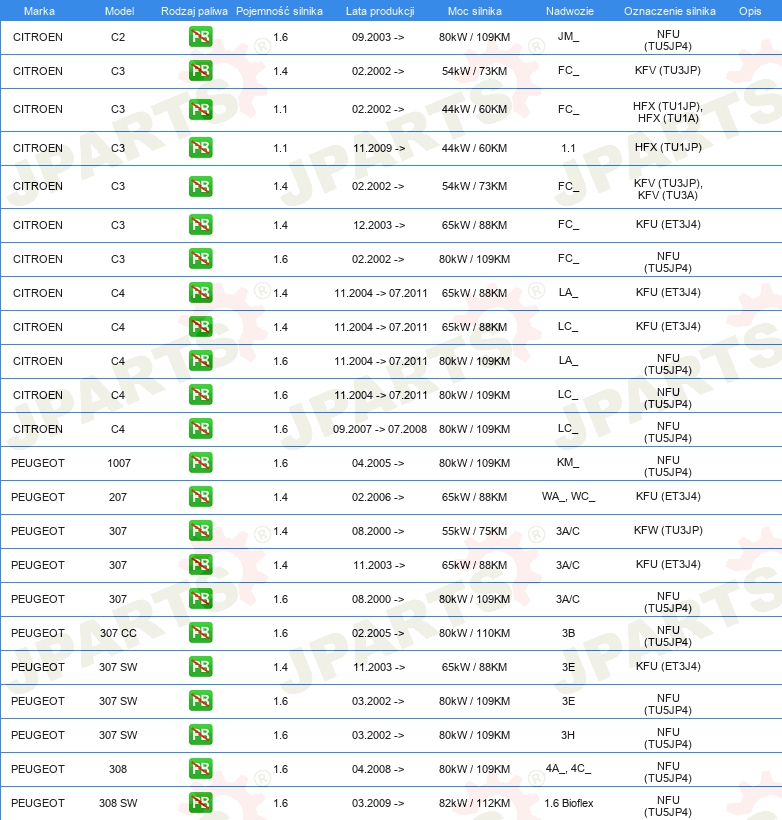
Task: Click the Lata produkcji column header
Action: (x=380, y=11)
